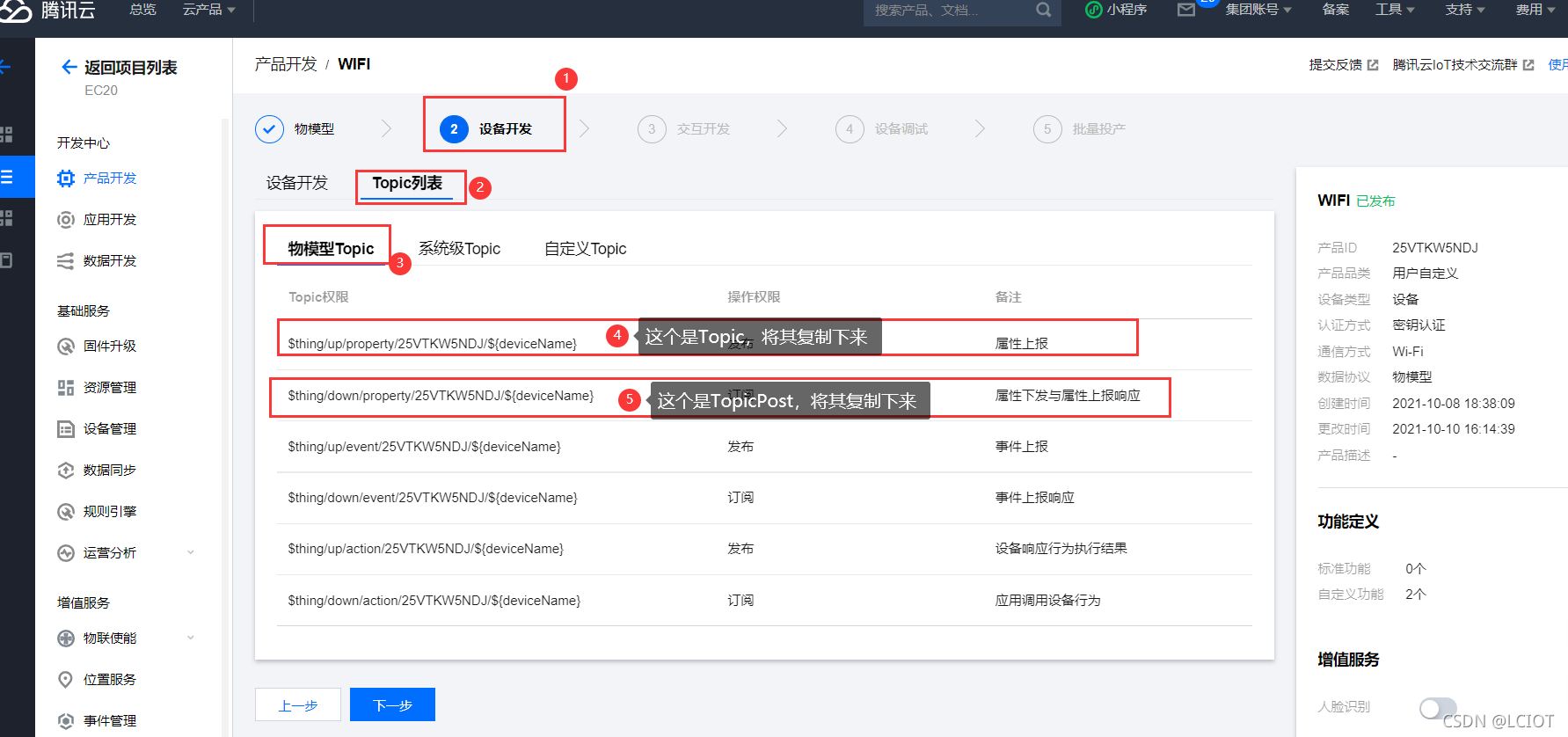Click the Tencent Cloud logo

(x=49, y=11)
